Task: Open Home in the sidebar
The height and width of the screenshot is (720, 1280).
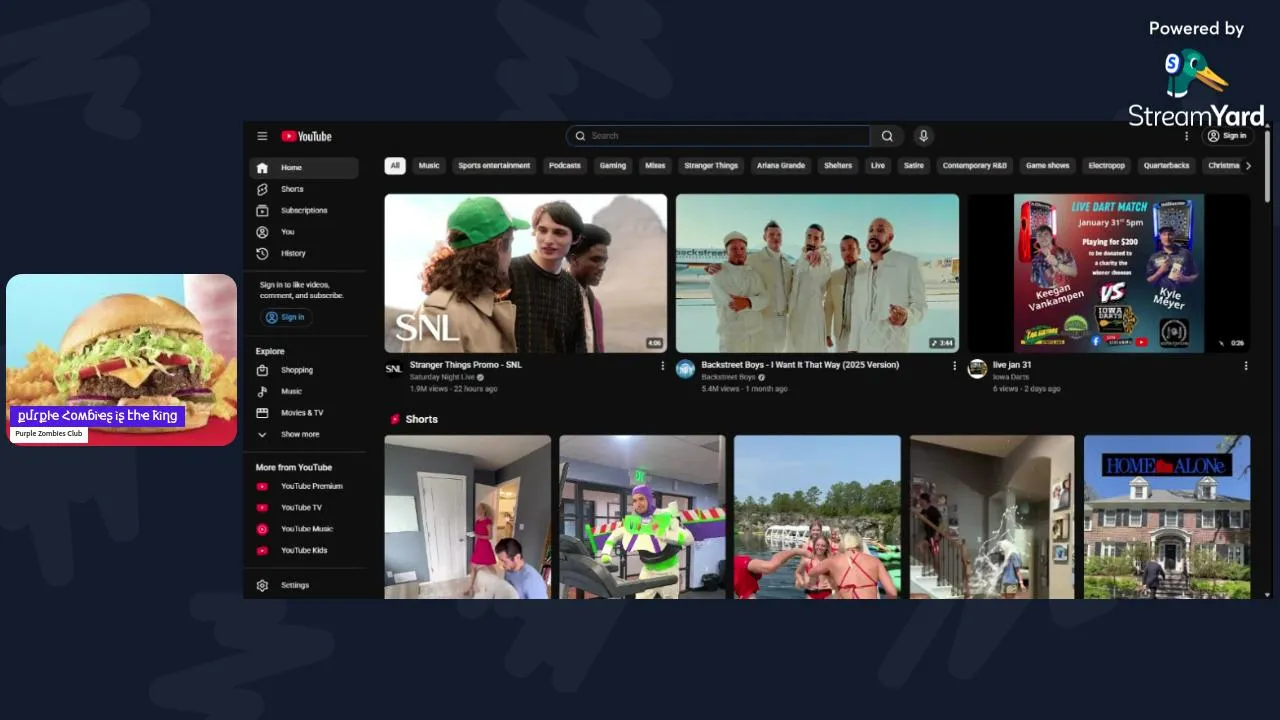Action: (x=304, y=168)
